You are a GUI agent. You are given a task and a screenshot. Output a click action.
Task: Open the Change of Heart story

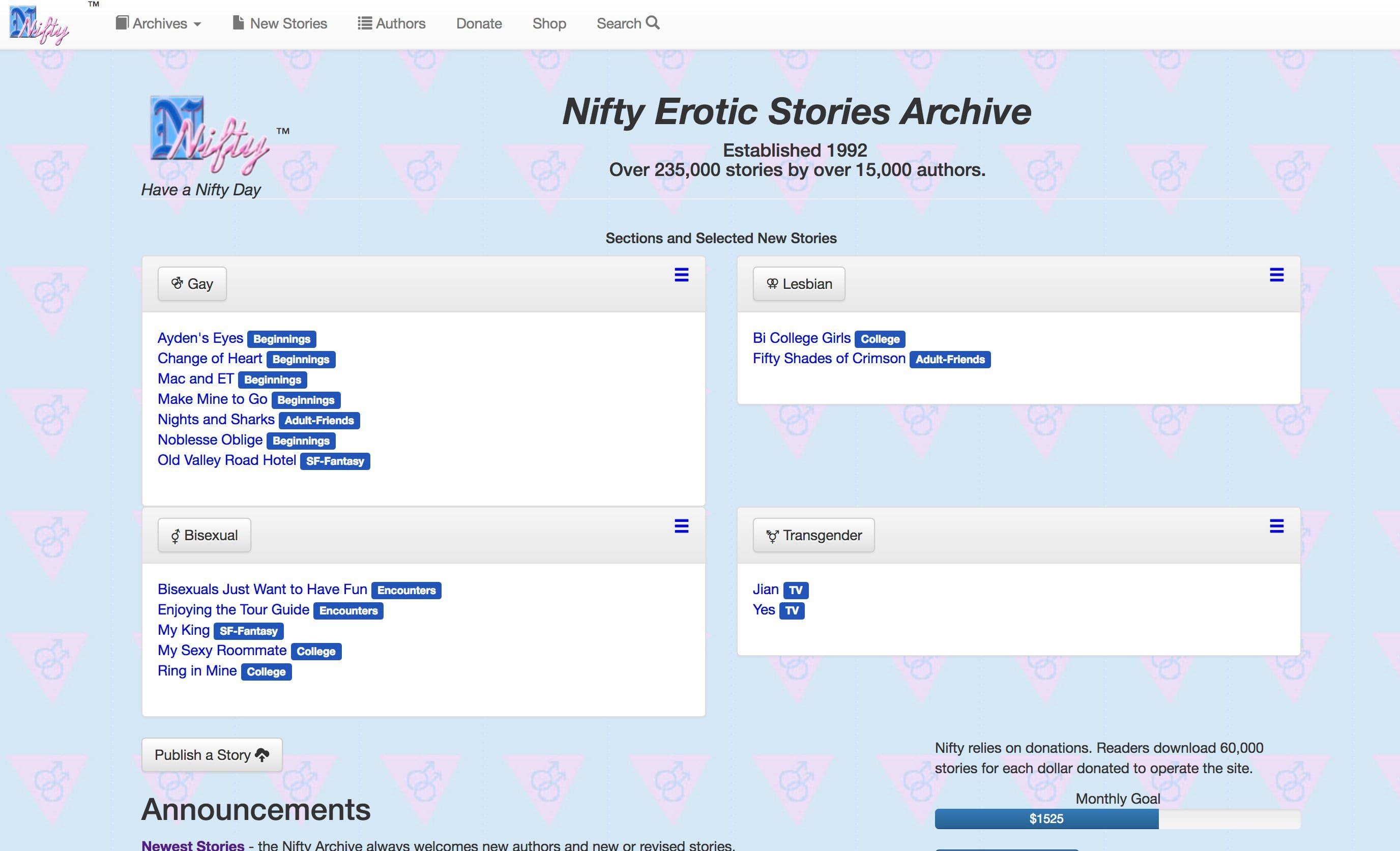pos(210,359)
